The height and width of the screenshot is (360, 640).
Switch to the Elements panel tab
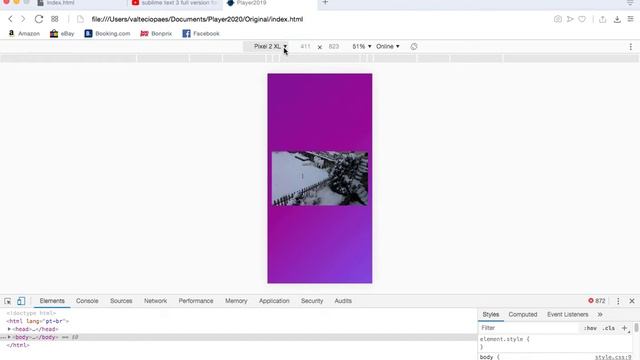[x=52, y=301]
